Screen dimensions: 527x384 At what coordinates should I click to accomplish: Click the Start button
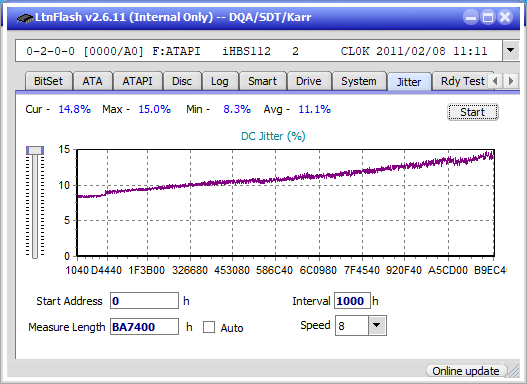(473, 112)
